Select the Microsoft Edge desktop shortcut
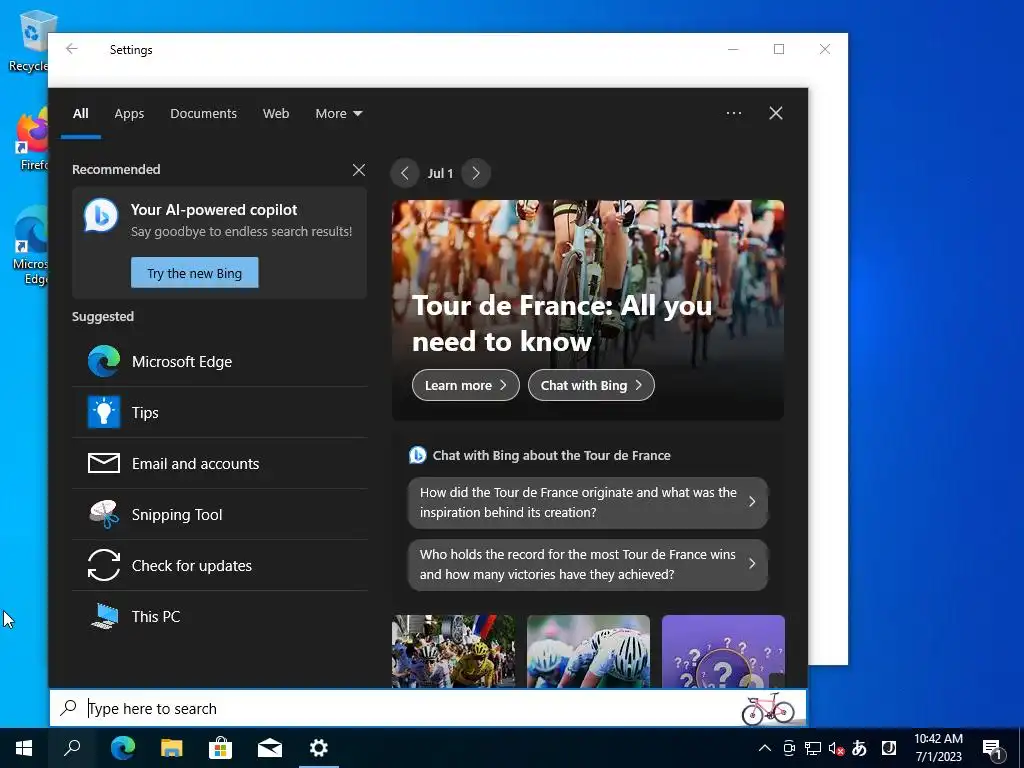This screenshot has width=1024, height=768. [x=30, y=246]
